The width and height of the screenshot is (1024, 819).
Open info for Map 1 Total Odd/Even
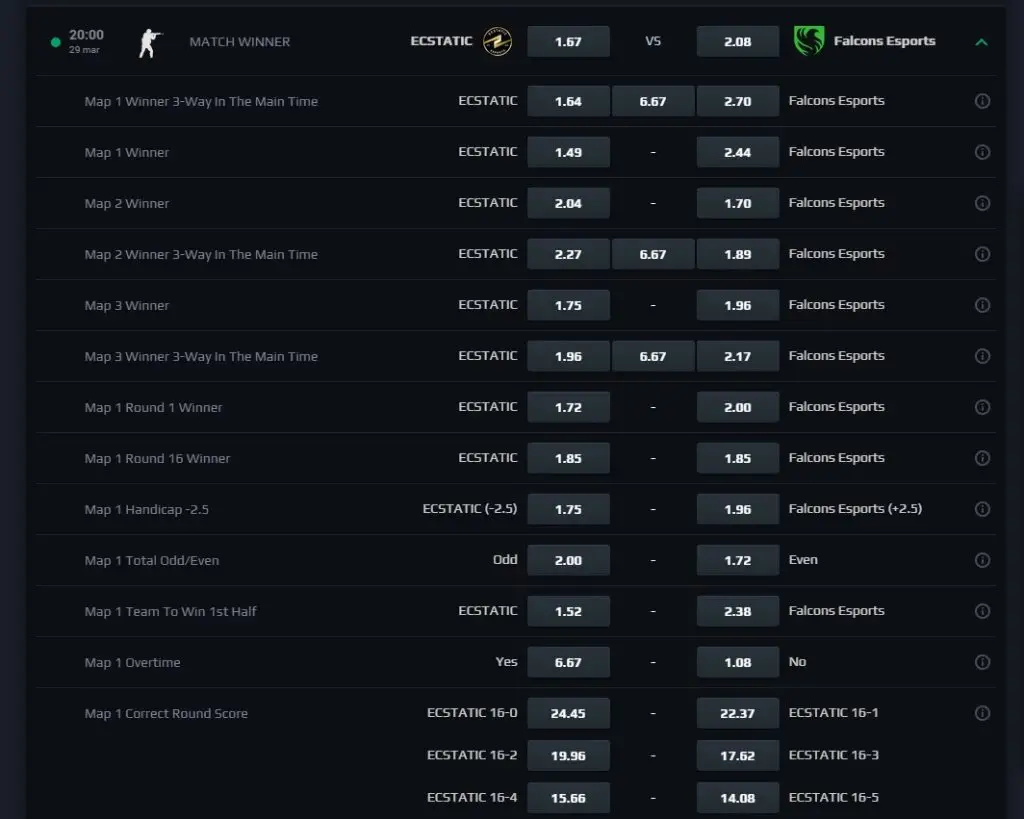pos(982,560)
